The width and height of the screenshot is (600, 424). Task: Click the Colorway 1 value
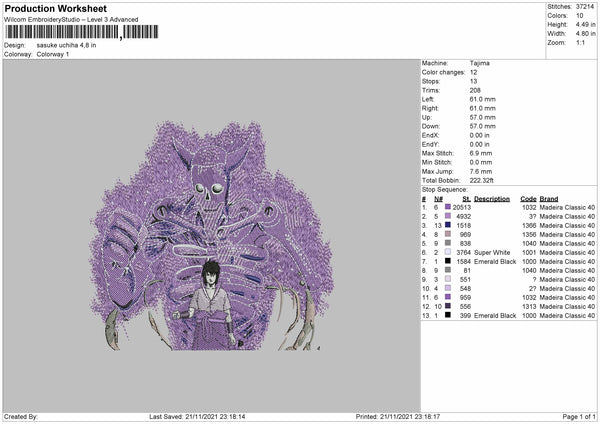pyautogui.click(x=53, y=54)
